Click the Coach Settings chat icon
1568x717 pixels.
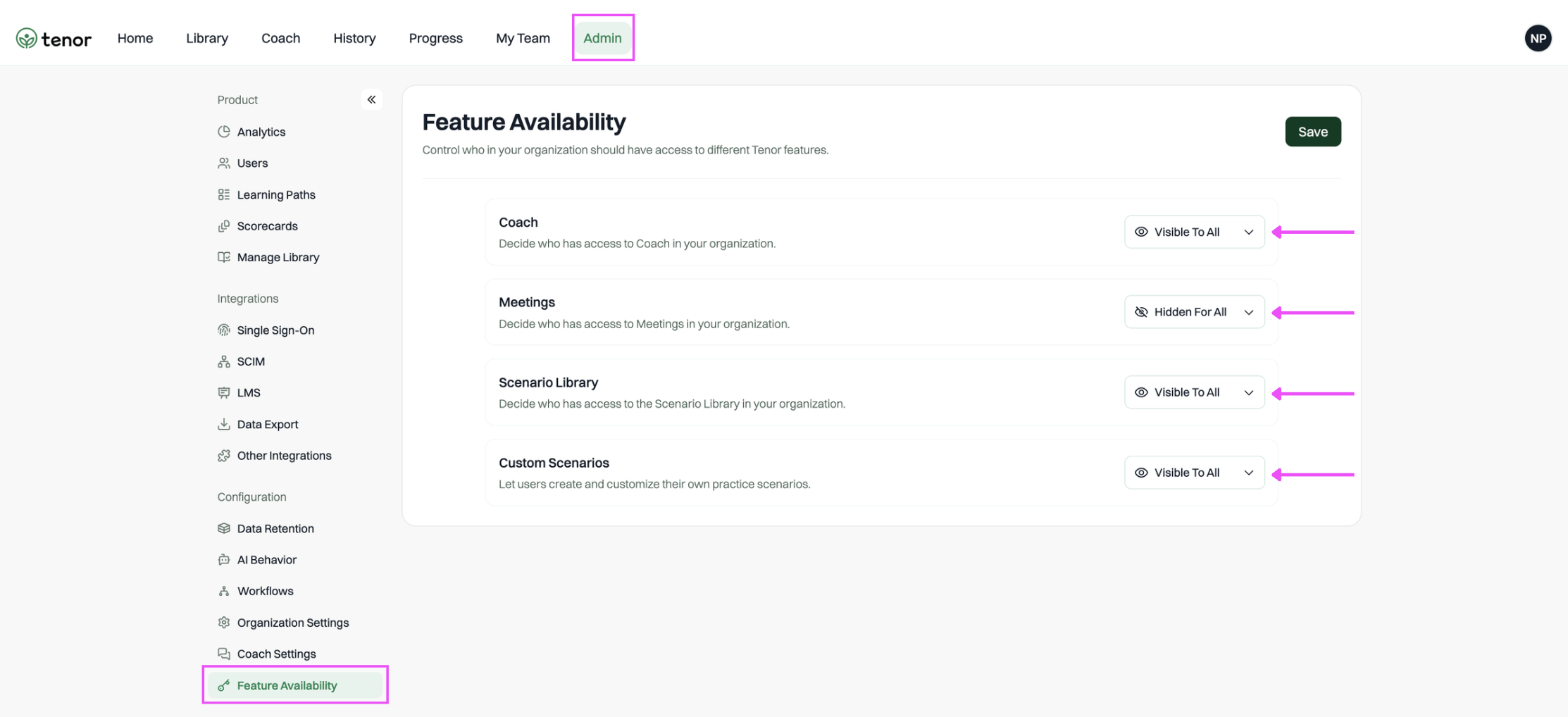(224, 654)
